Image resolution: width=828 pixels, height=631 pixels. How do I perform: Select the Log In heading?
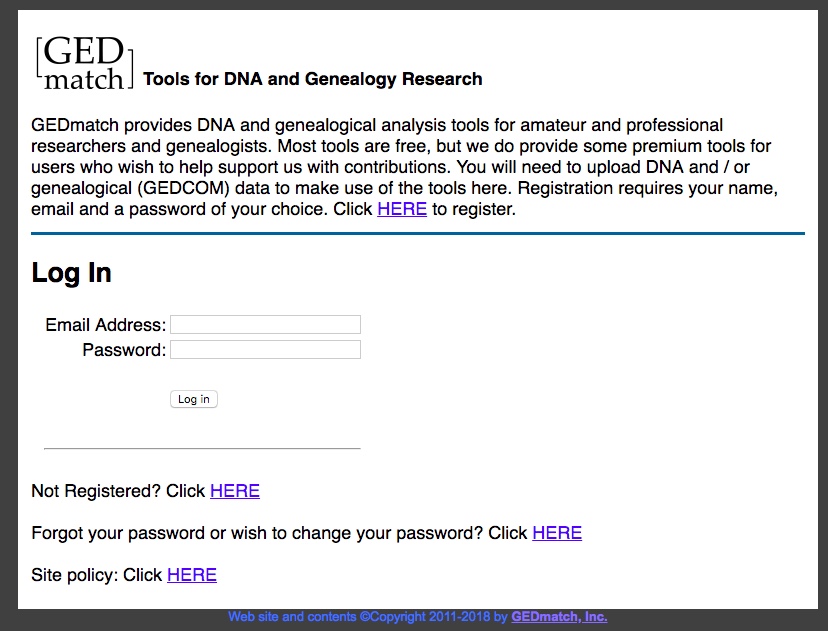[x=71, y=273]
